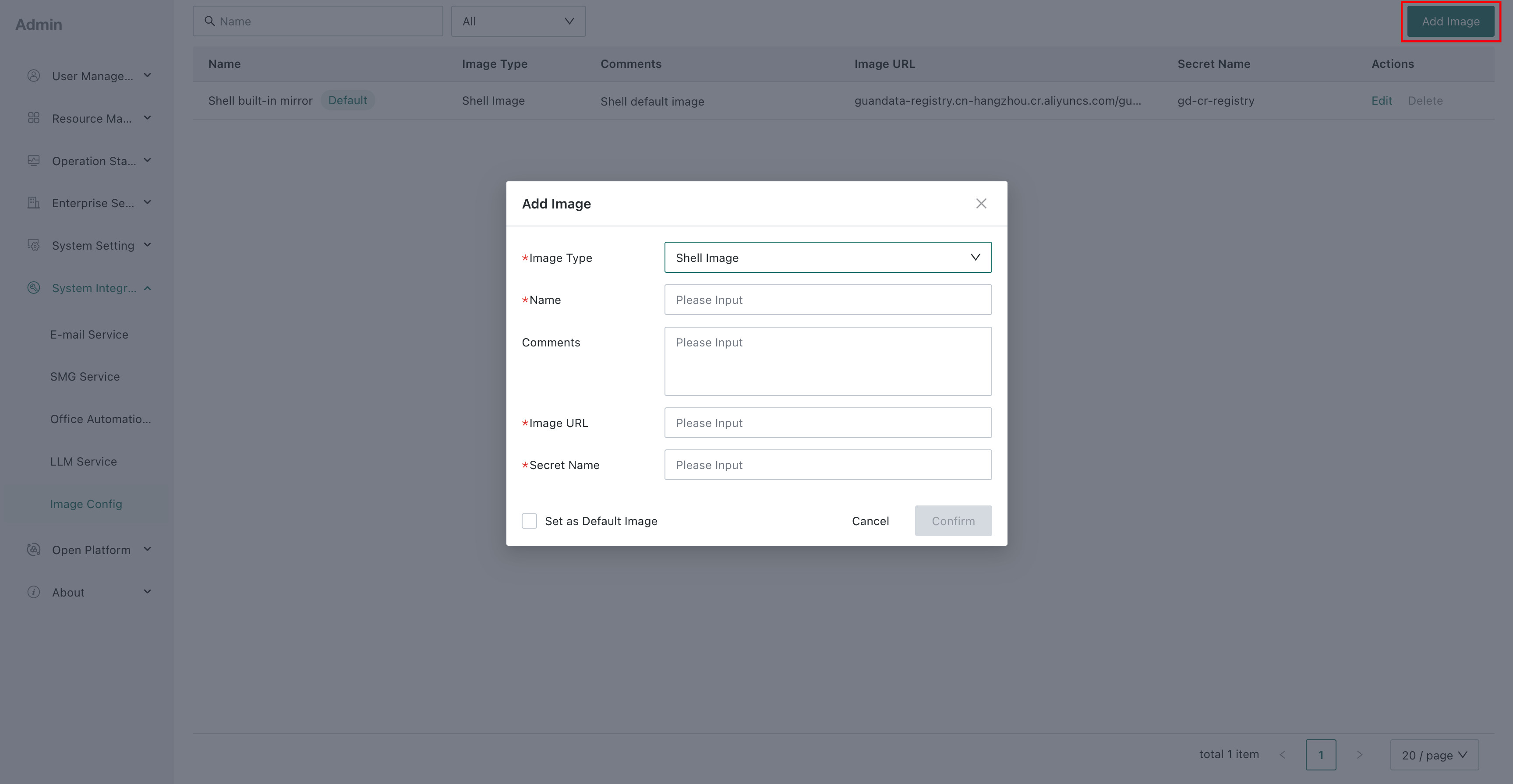Viewport: 1513px width, 784px height.
Task: Select page 1 in pagination
Action: click(1320, 755)
